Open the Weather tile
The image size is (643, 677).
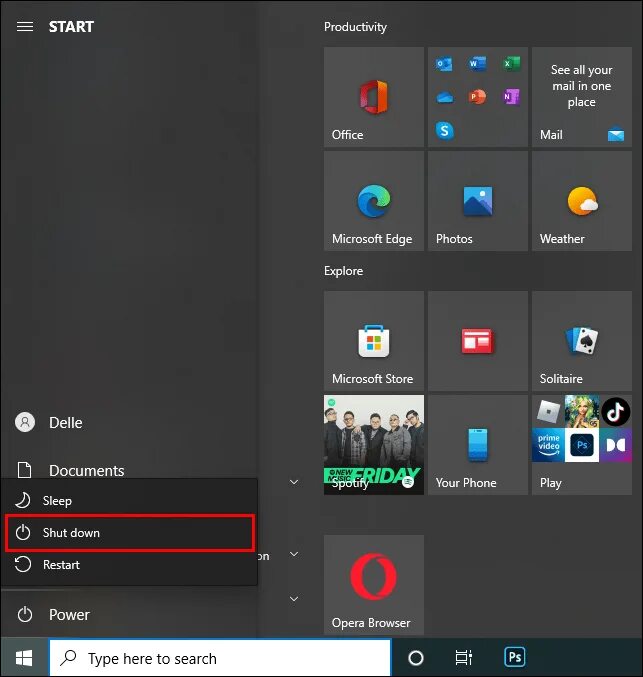click(582, 201)
